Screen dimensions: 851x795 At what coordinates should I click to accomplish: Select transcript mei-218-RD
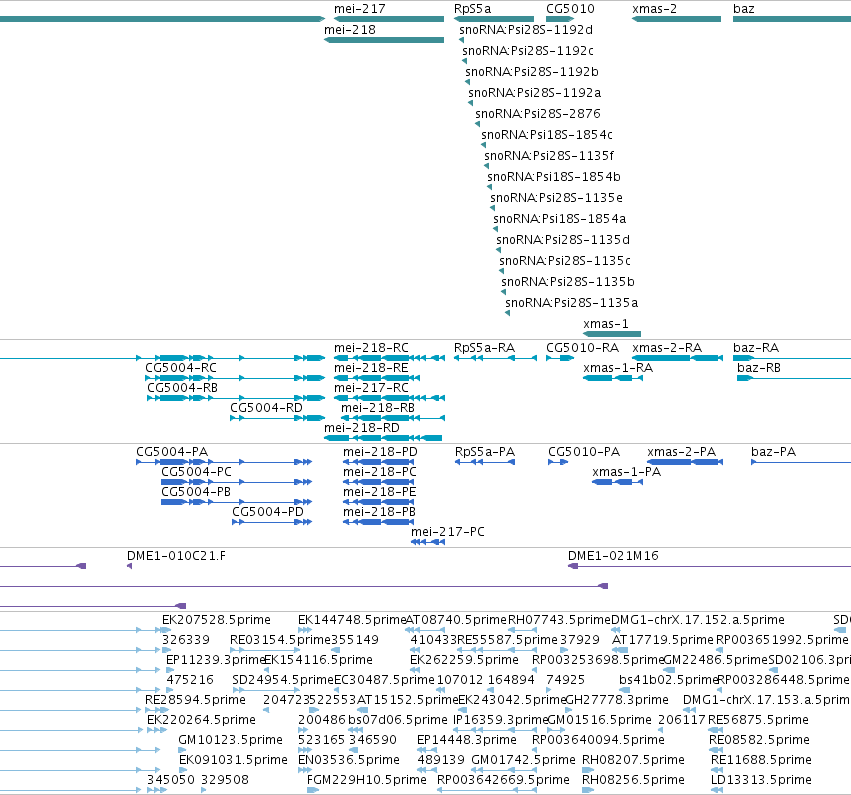pyautogui.click(x=361, y=428)
